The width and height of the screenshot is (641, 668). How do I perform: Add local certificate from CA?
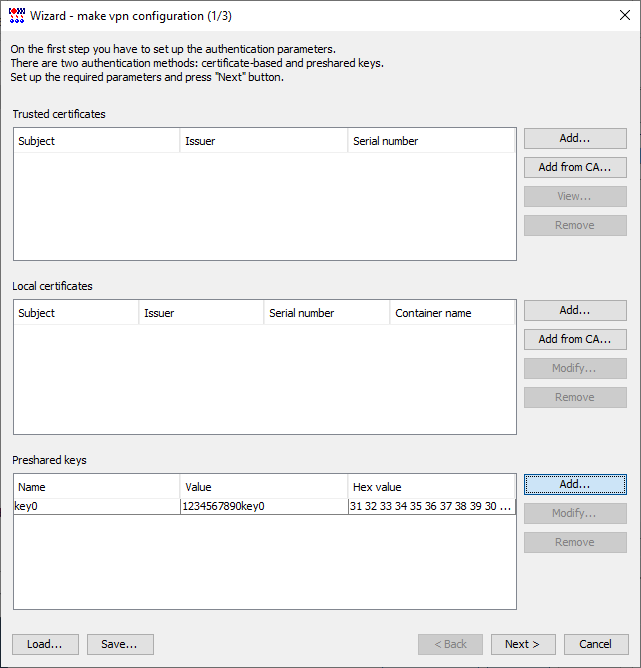(x=575, y=340)
